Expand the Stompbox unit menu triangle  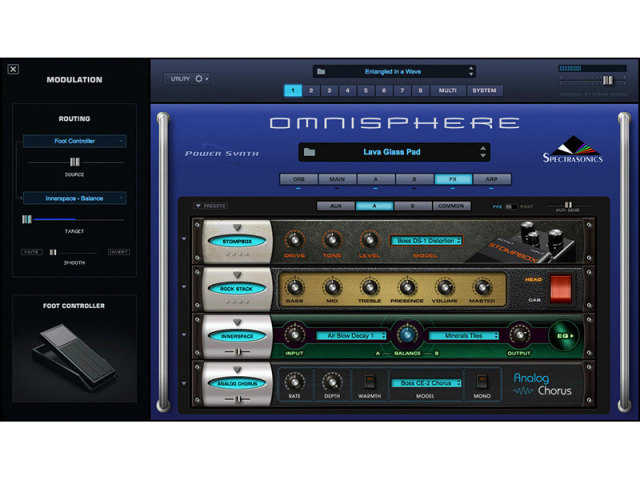pos(237,227)
